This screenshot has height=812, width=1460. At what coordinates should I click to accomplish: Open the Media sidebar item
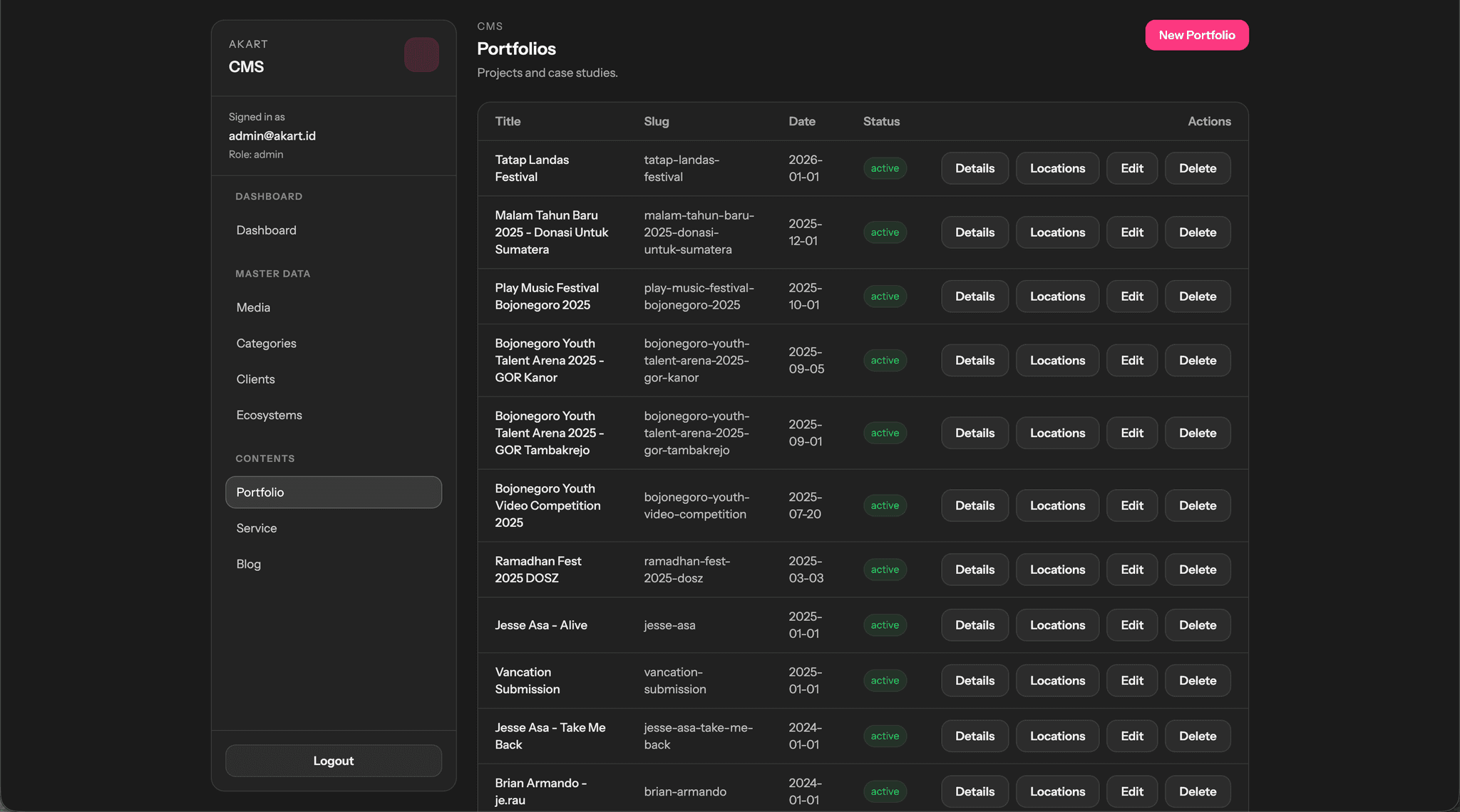(253, 307)
